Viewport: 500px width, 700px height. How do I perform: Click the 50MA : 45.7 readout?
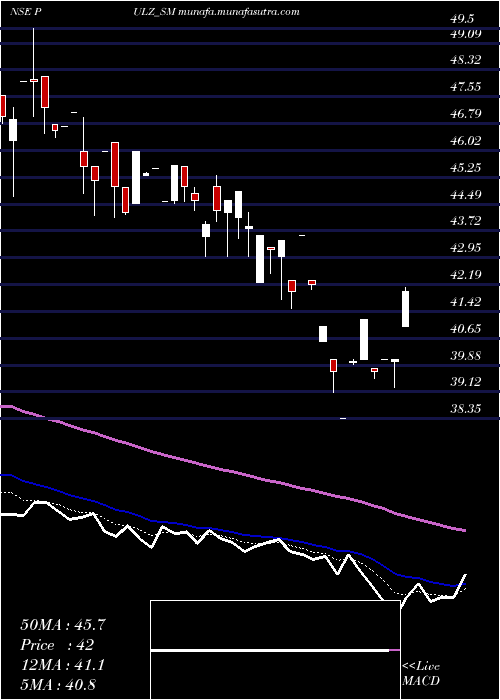click(x=63, y=625)
